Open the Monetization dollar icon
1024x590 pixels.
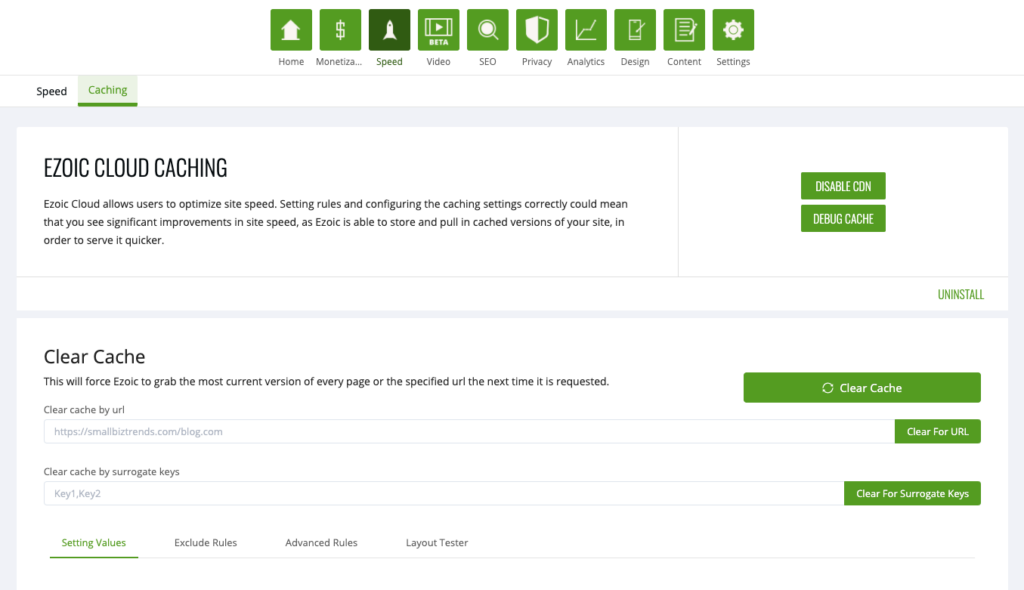pyautogui.click(x=340, y=29)
